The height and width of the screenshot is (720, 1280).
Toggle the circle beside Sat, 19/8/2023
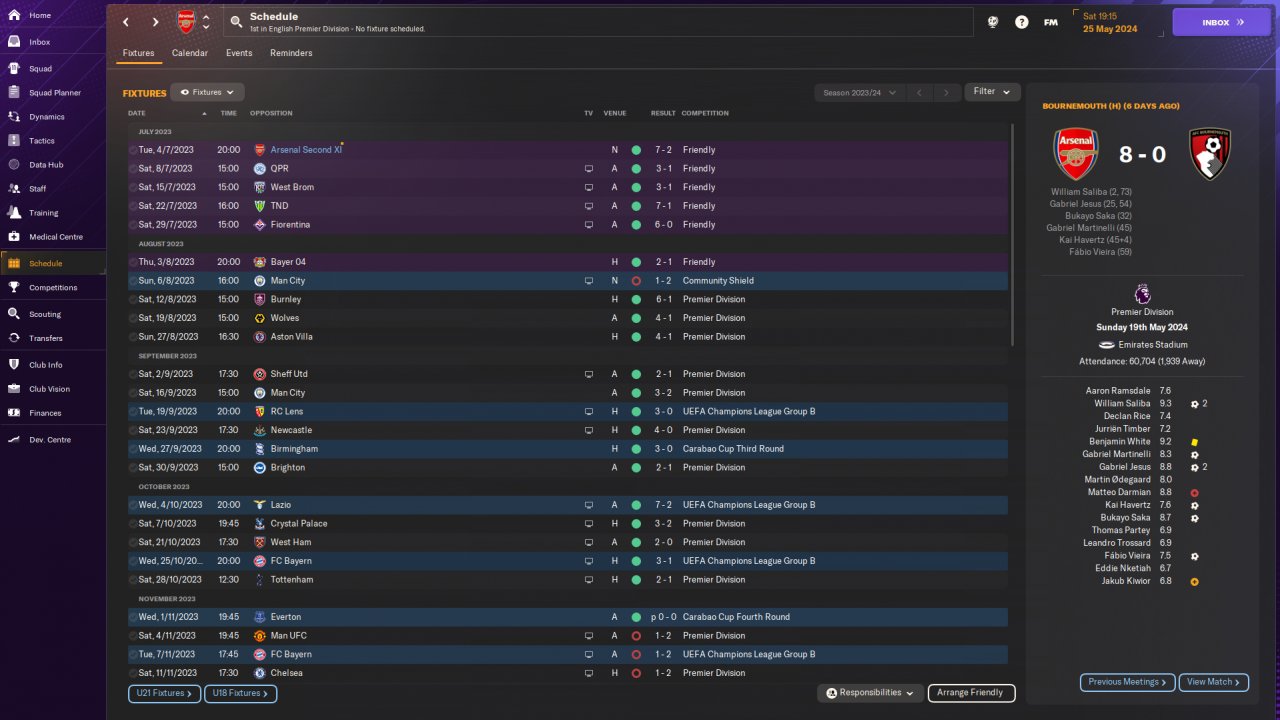click(x=133, y=318)
